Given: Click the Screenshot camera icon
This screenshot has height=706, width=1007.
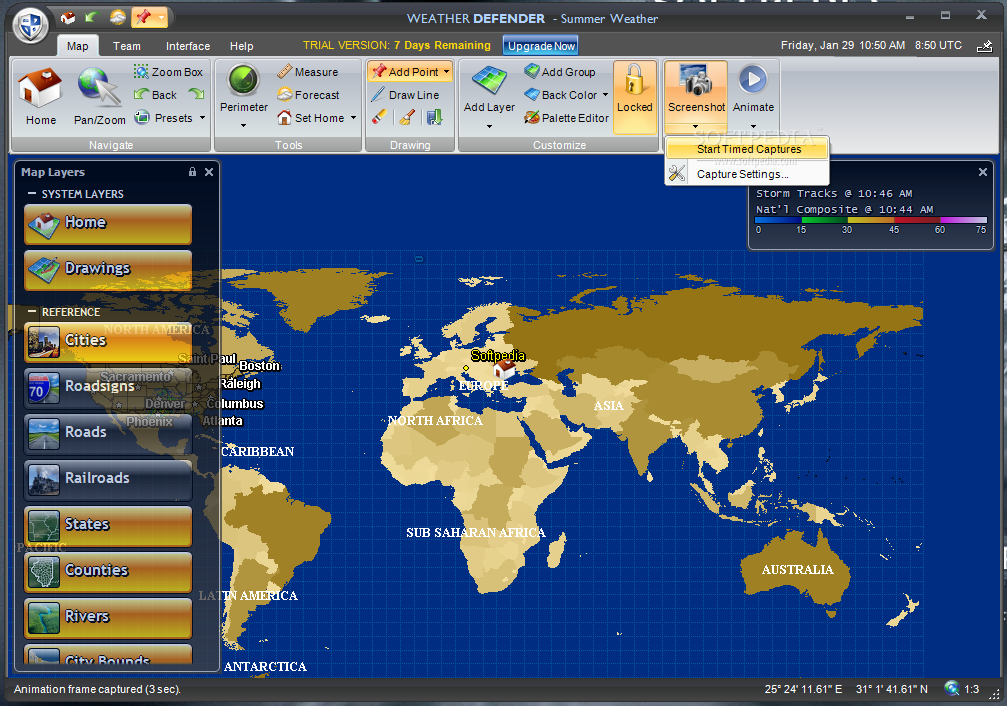Looking at the screenshot, I should [696, 82].
